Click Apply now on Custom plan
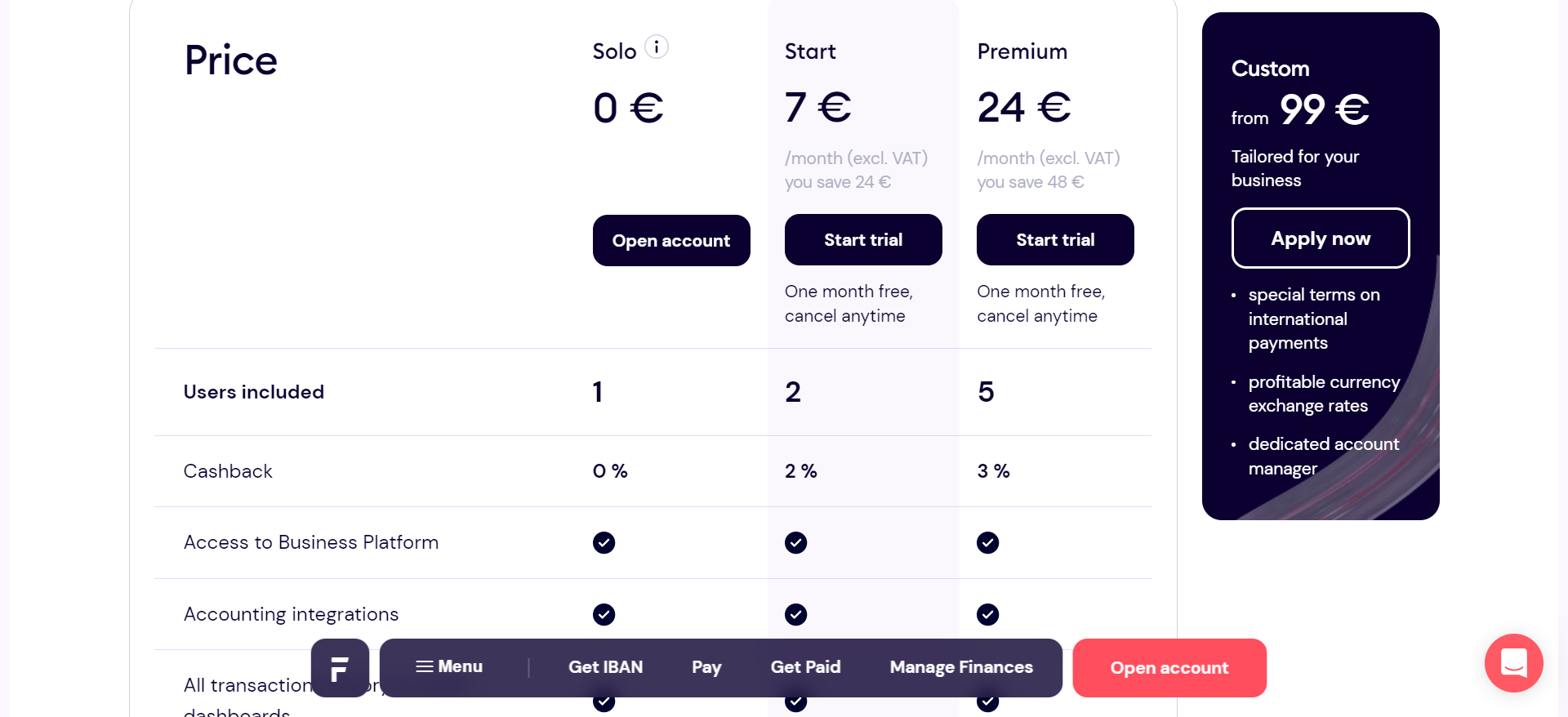The image size is (1568, 717). (x=1321, y=238)
